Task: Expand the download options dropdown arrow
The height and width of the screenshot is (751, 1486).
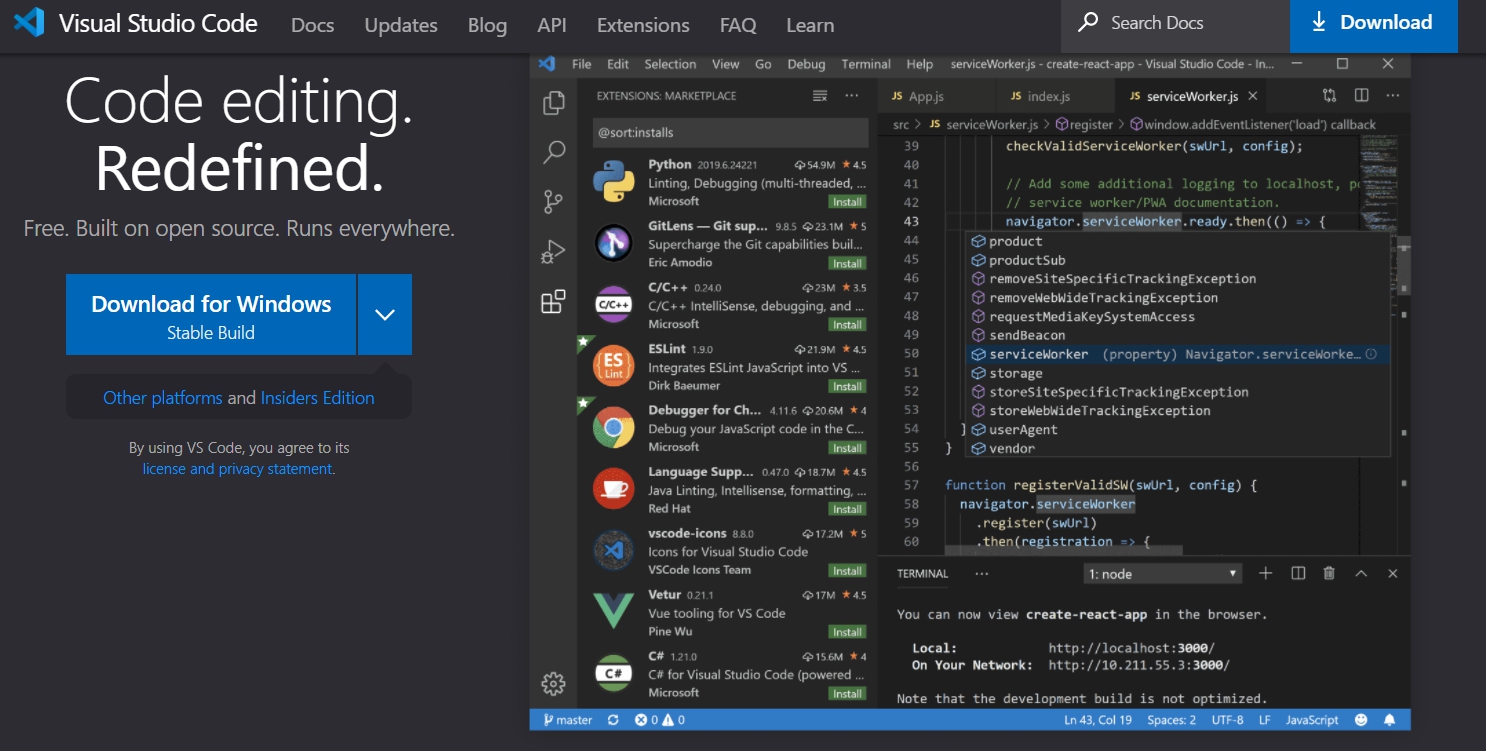Action: 385,314
